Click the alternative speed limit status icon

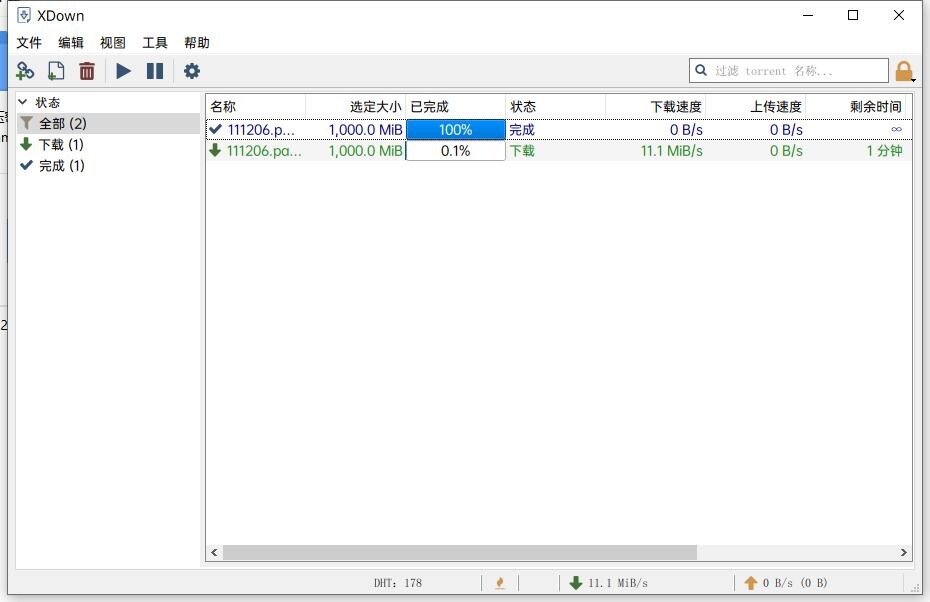click(500, 583)
